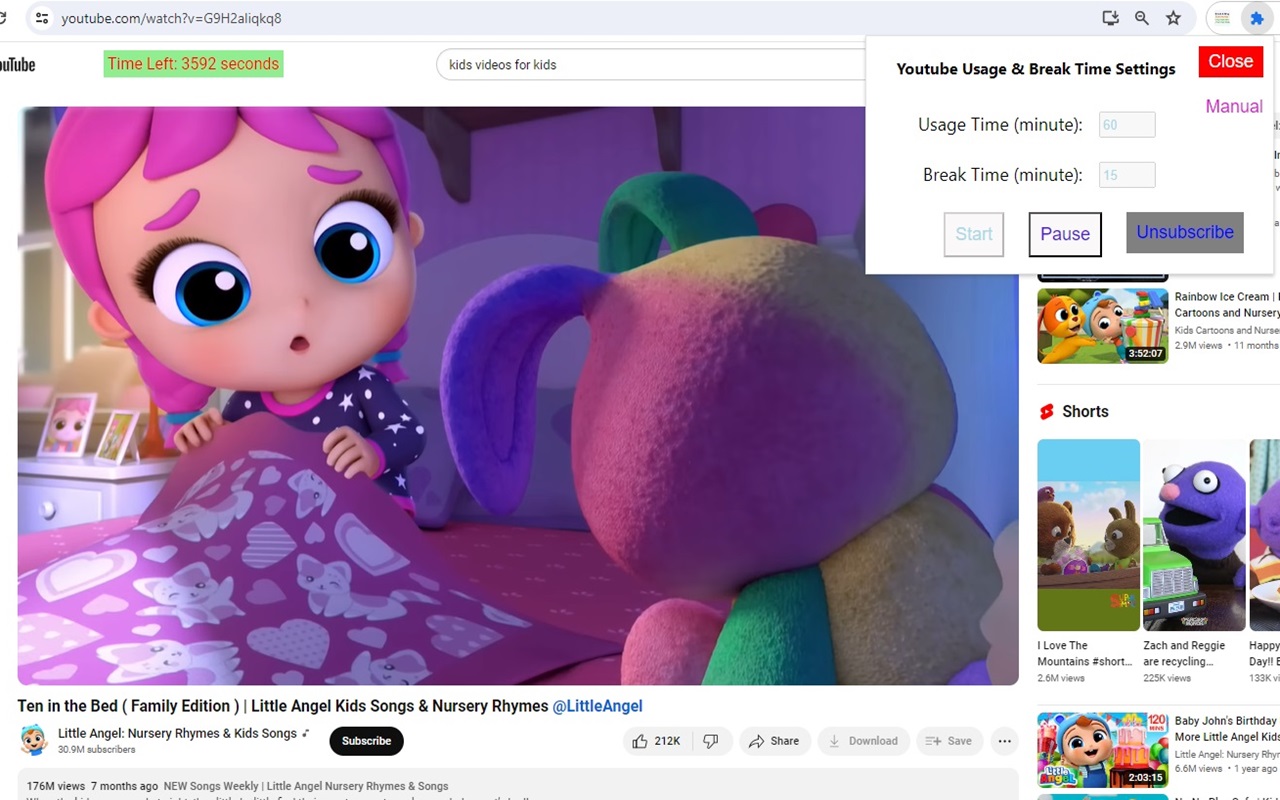
Task: Click the YouTube logo
Action: (17, 65)
